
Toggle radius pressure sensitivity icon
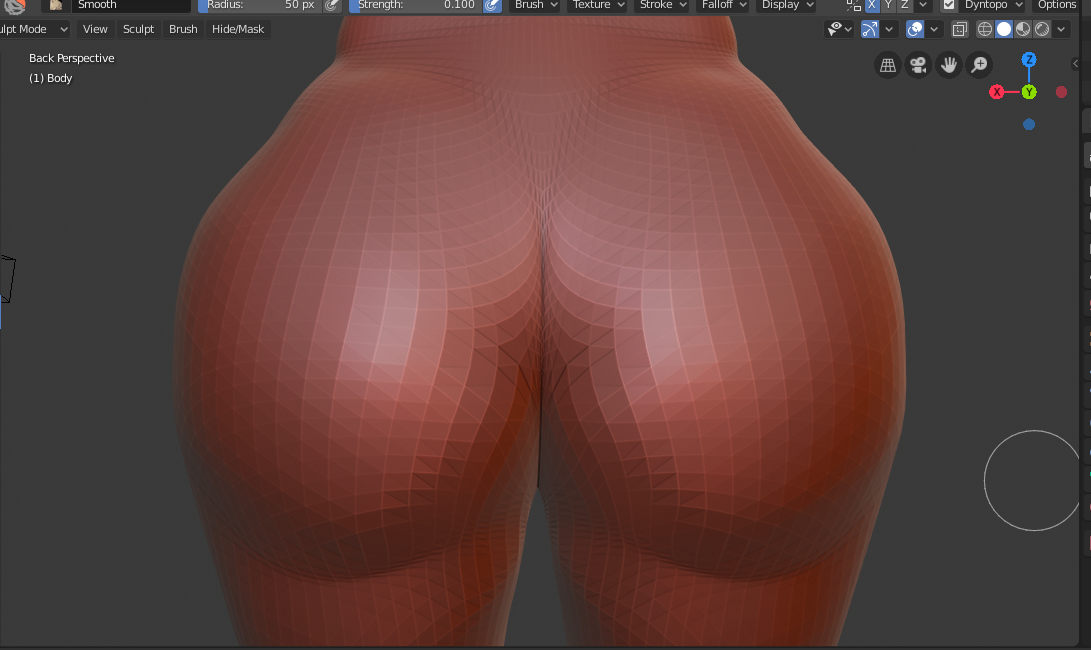[332, 5]
